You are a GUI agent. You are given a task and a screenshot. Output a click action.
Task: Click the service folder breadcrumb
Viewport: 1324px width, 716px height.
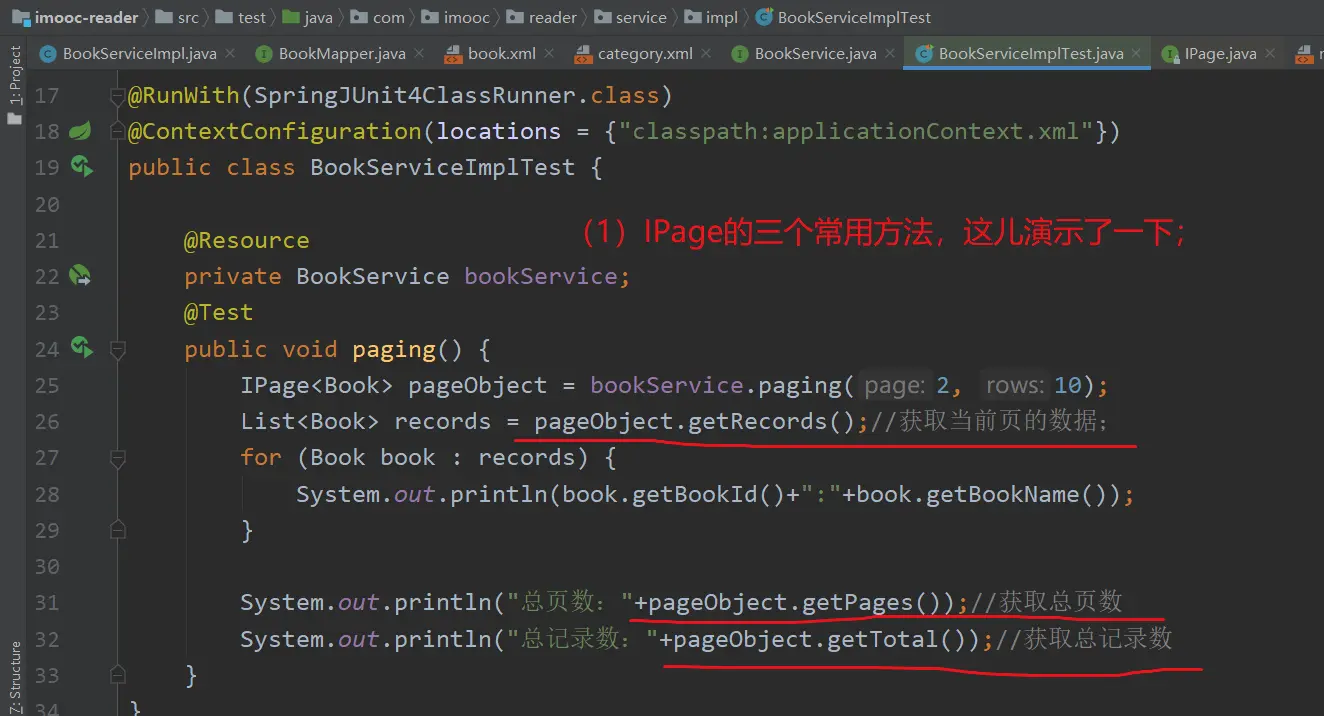[640, 17]
